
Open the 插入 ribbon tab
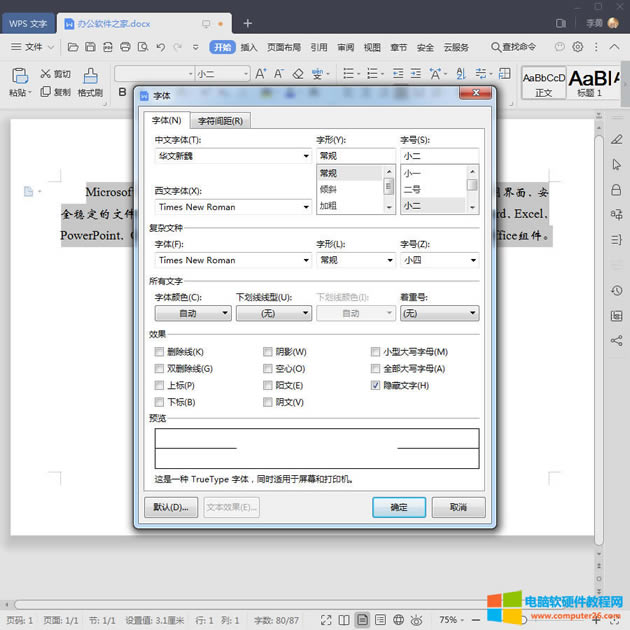click(x=249, y=47)
